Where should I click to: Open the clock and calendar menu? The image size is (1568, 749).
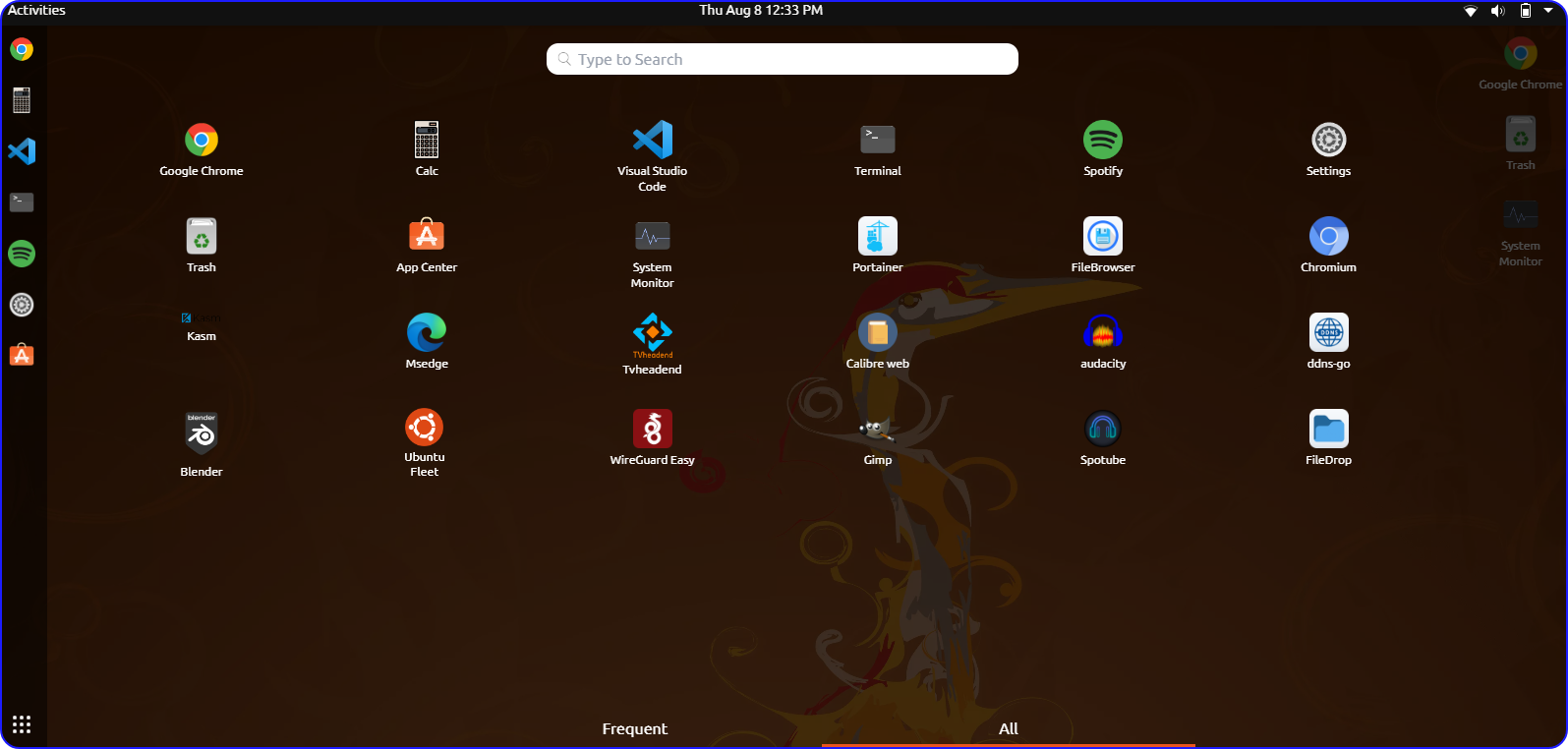pyautogui.click(x=761, y=11)
